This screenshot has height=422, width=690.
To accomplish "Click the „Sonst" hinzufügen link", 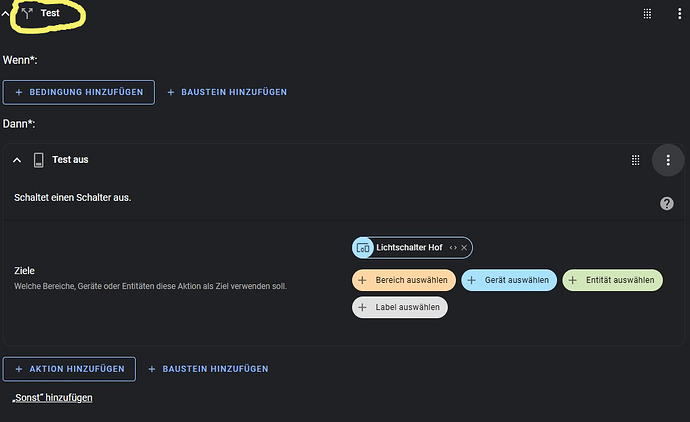I will pos(52,398).
